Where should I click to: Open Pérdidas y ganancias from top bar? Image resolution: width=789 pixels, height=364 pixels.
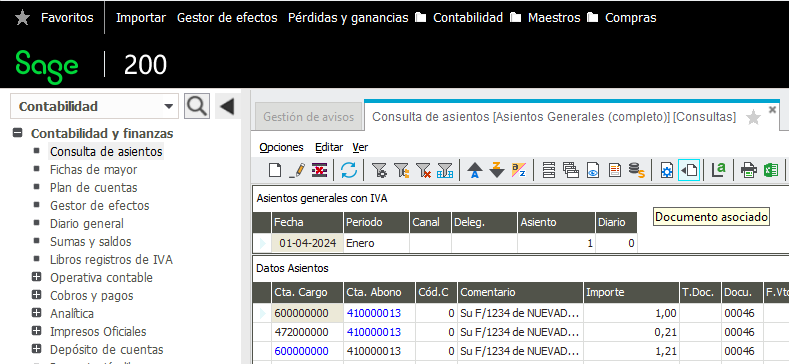pos(348,18)
